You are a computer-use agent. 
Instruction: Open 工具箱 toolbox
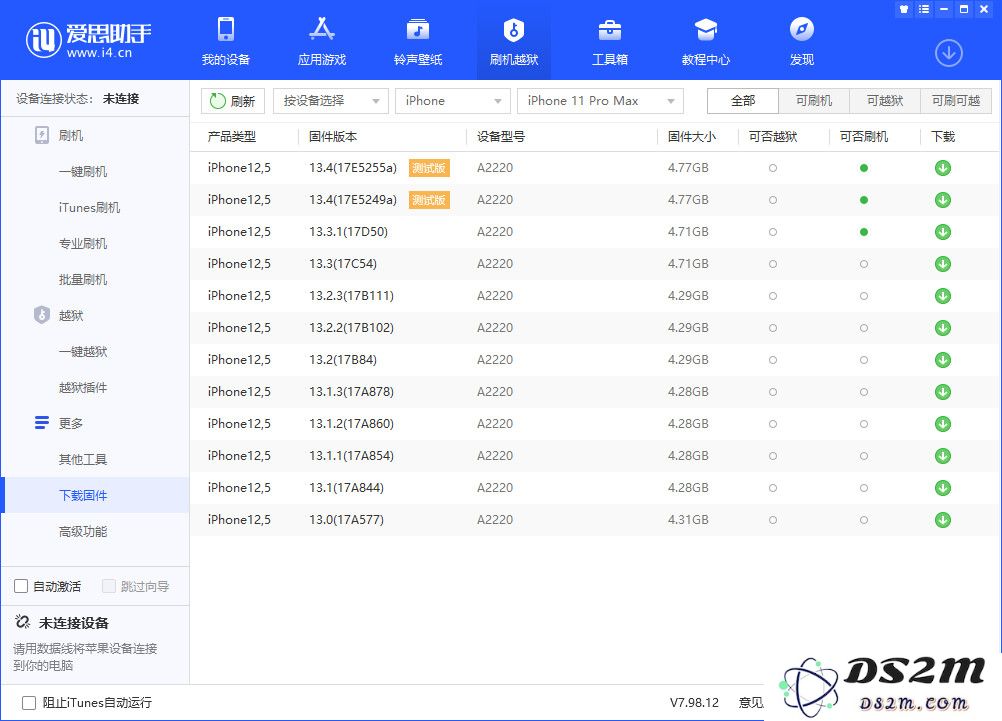tap(610, 42)
